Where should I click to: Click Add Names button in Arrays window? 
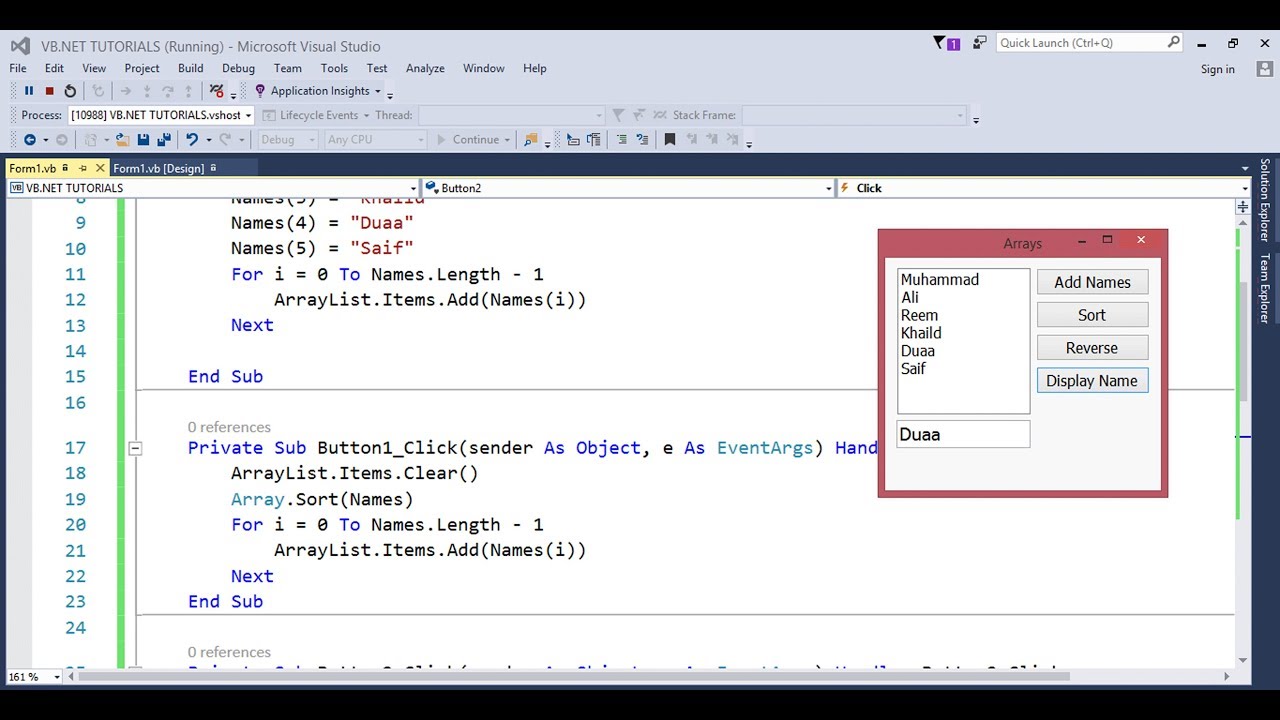pyautogui.click(x=1092, y=283)
